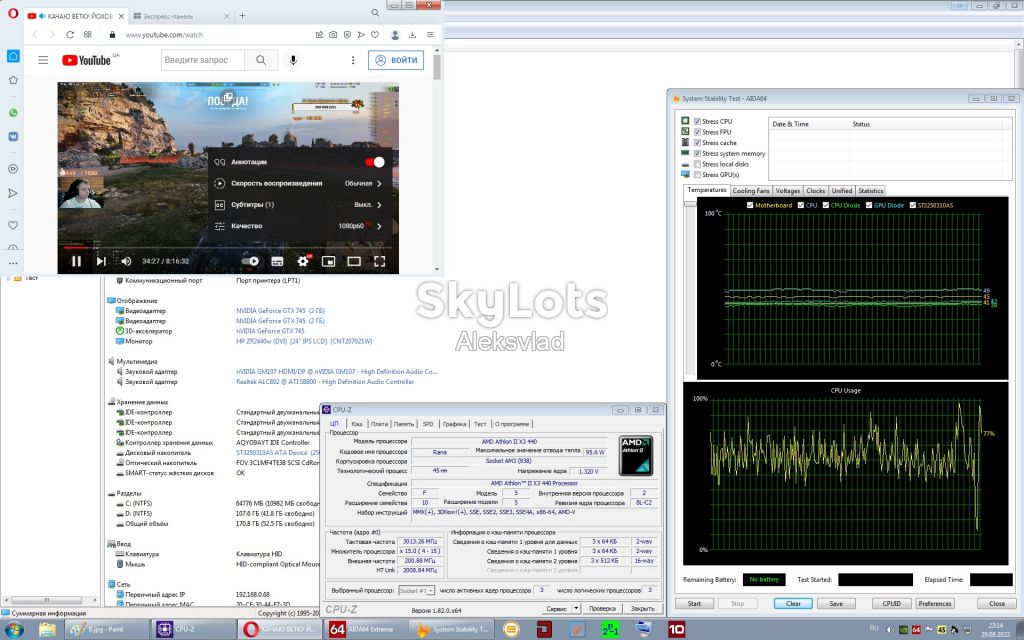Open YouTube's three-dot settings menu
This screenshot has height=640, width=1024.
coord(353,60)
